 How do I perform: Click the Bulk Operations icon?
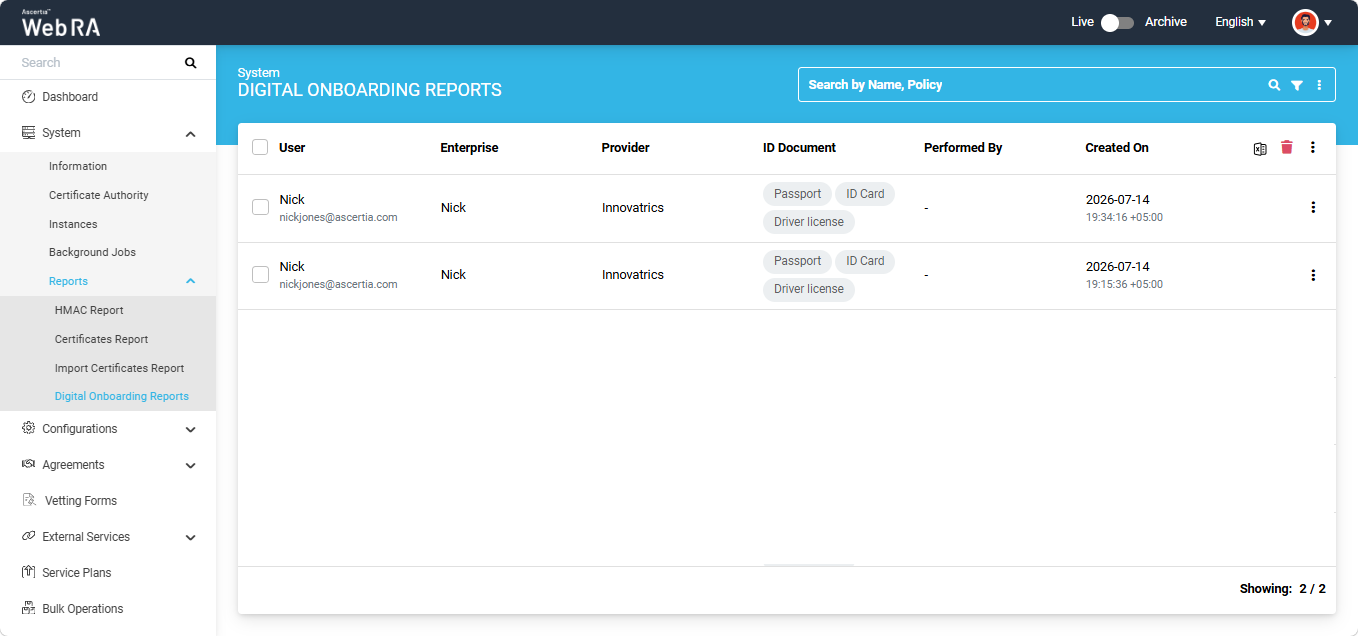tap(28, 608)
